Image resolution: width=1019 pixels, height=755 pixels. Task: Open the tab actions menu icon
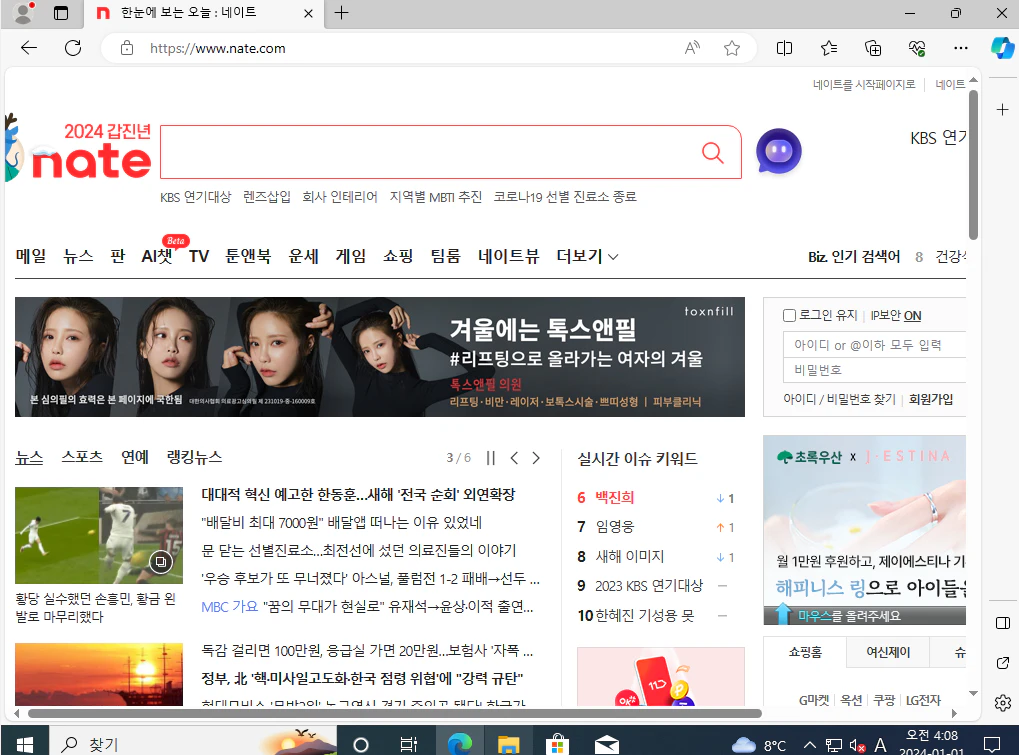click(60, 13)
